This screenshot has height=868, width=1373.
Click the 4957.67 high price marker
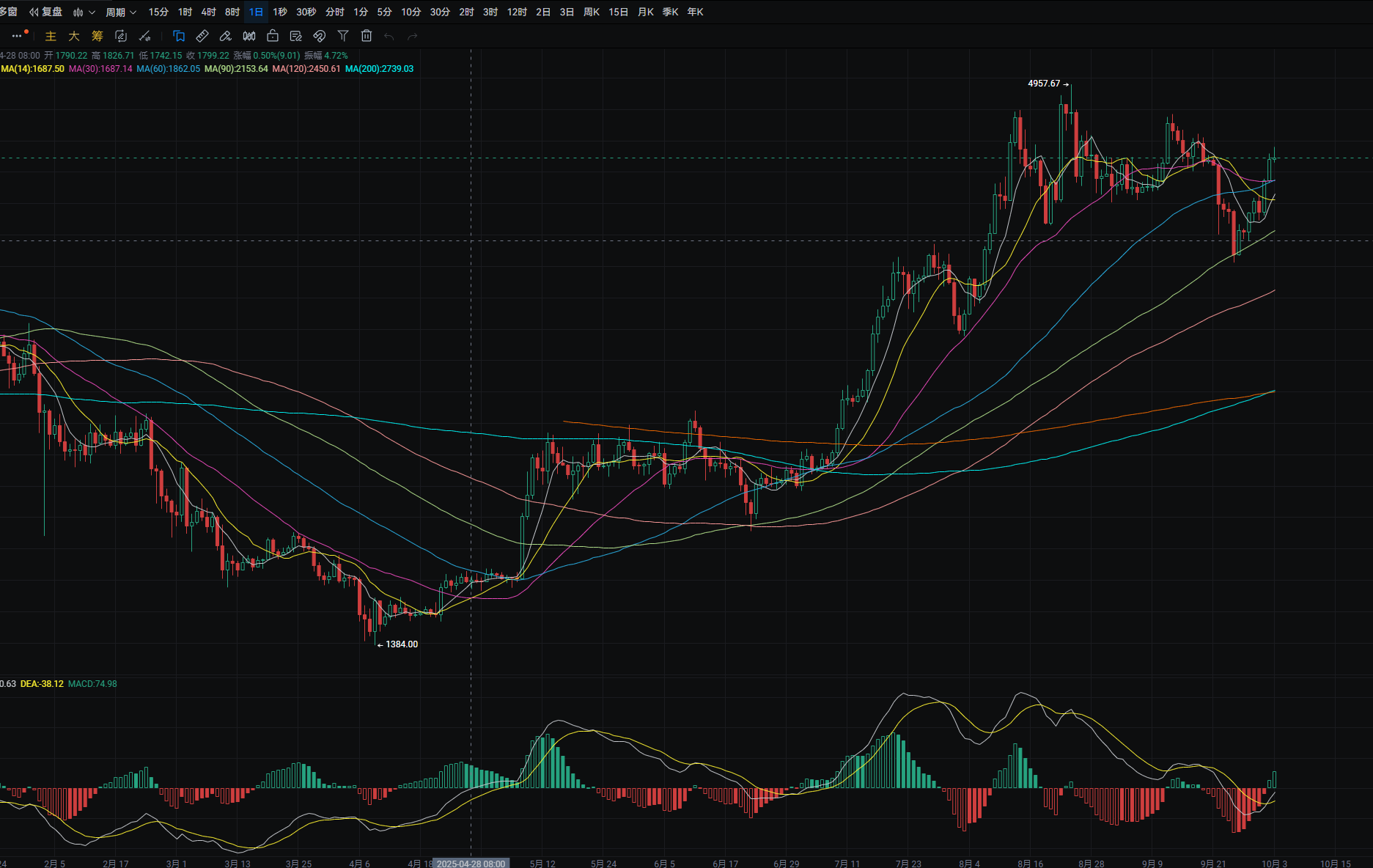coord(1044,84)
